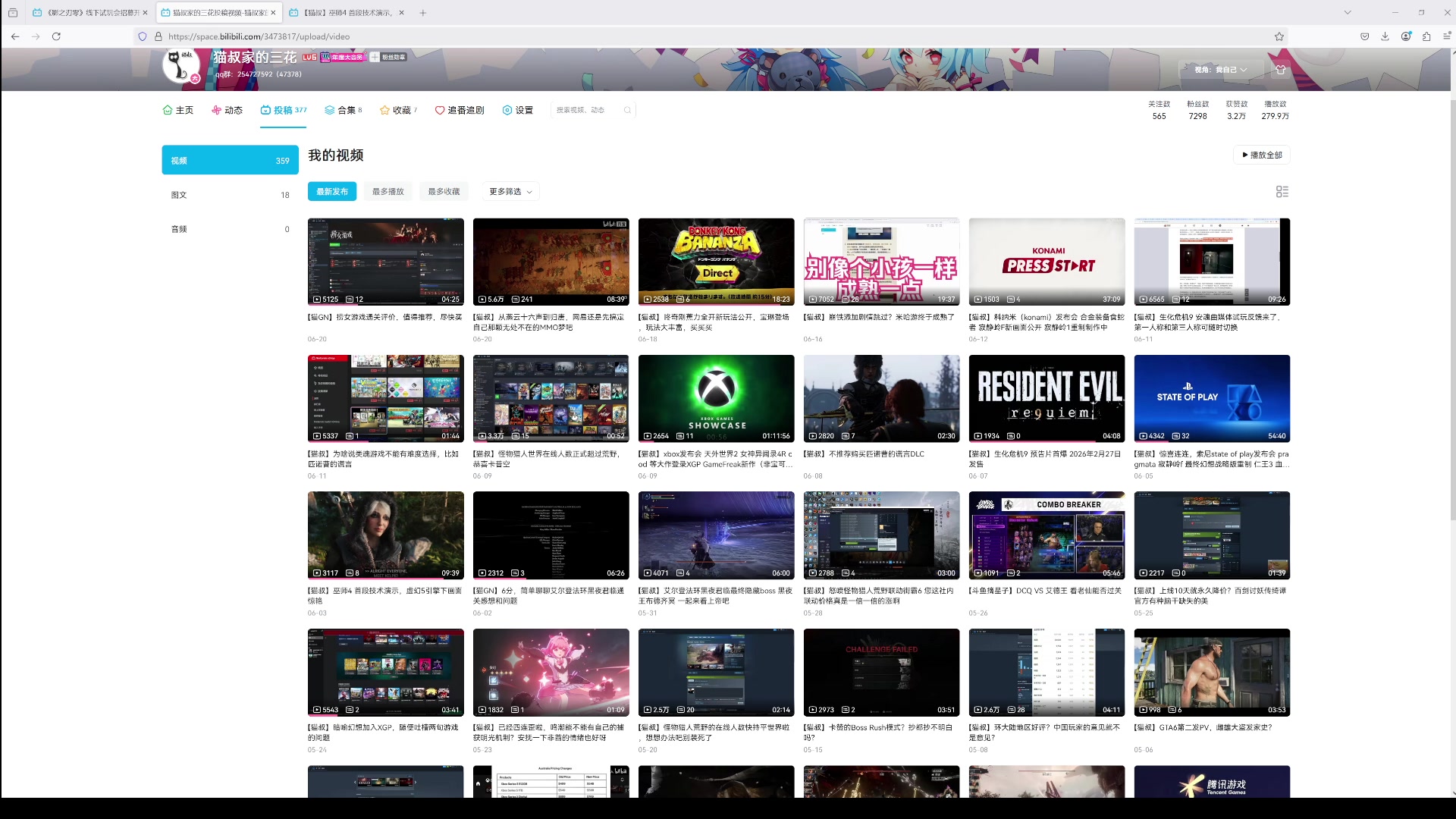Open the Xbox Games Showcase video thumbnail
The width and height of the screenshot is (1456, 819).
[717, 399]
